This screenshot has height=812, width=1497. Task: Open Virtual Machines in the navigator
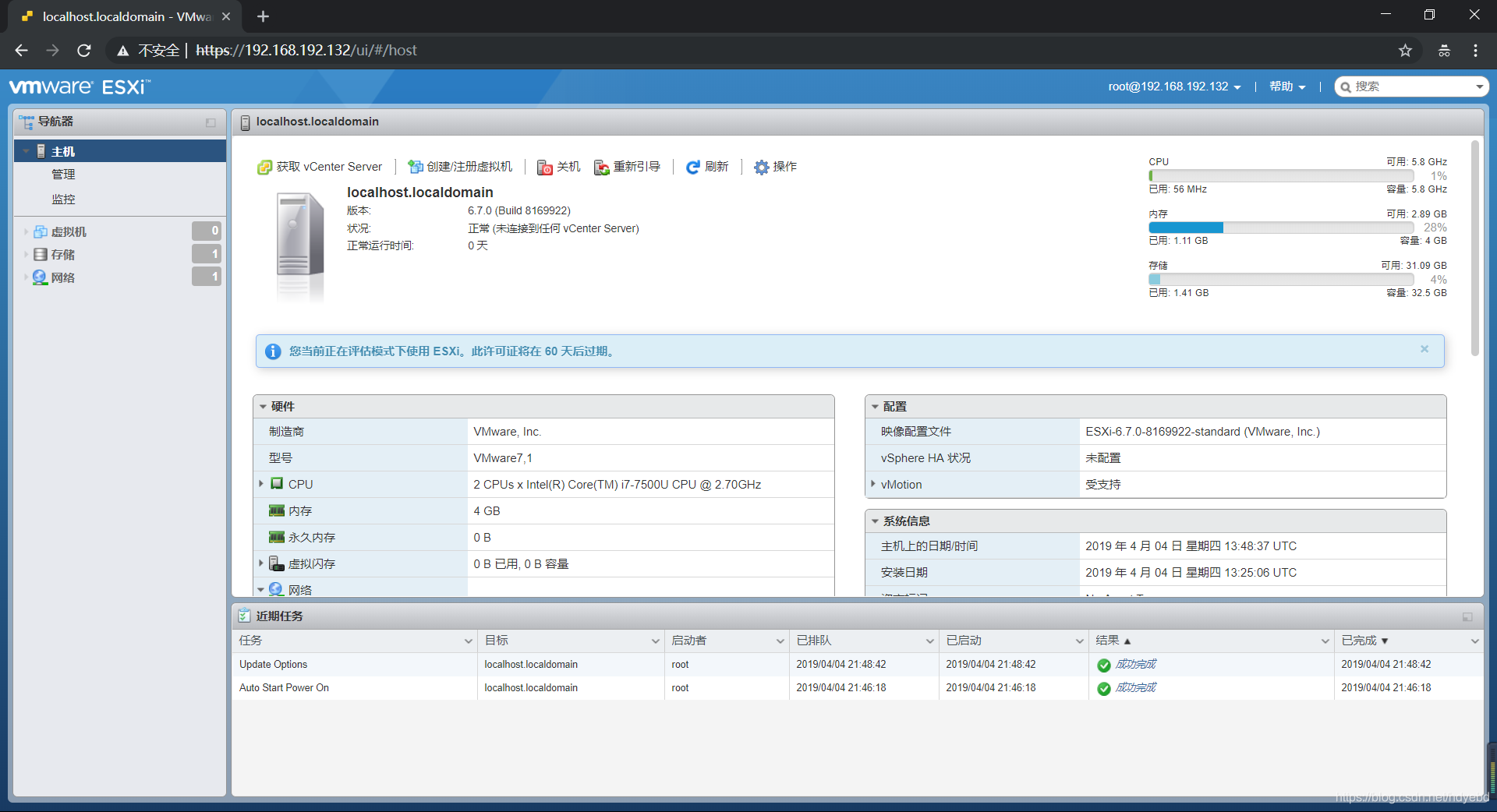69,232
